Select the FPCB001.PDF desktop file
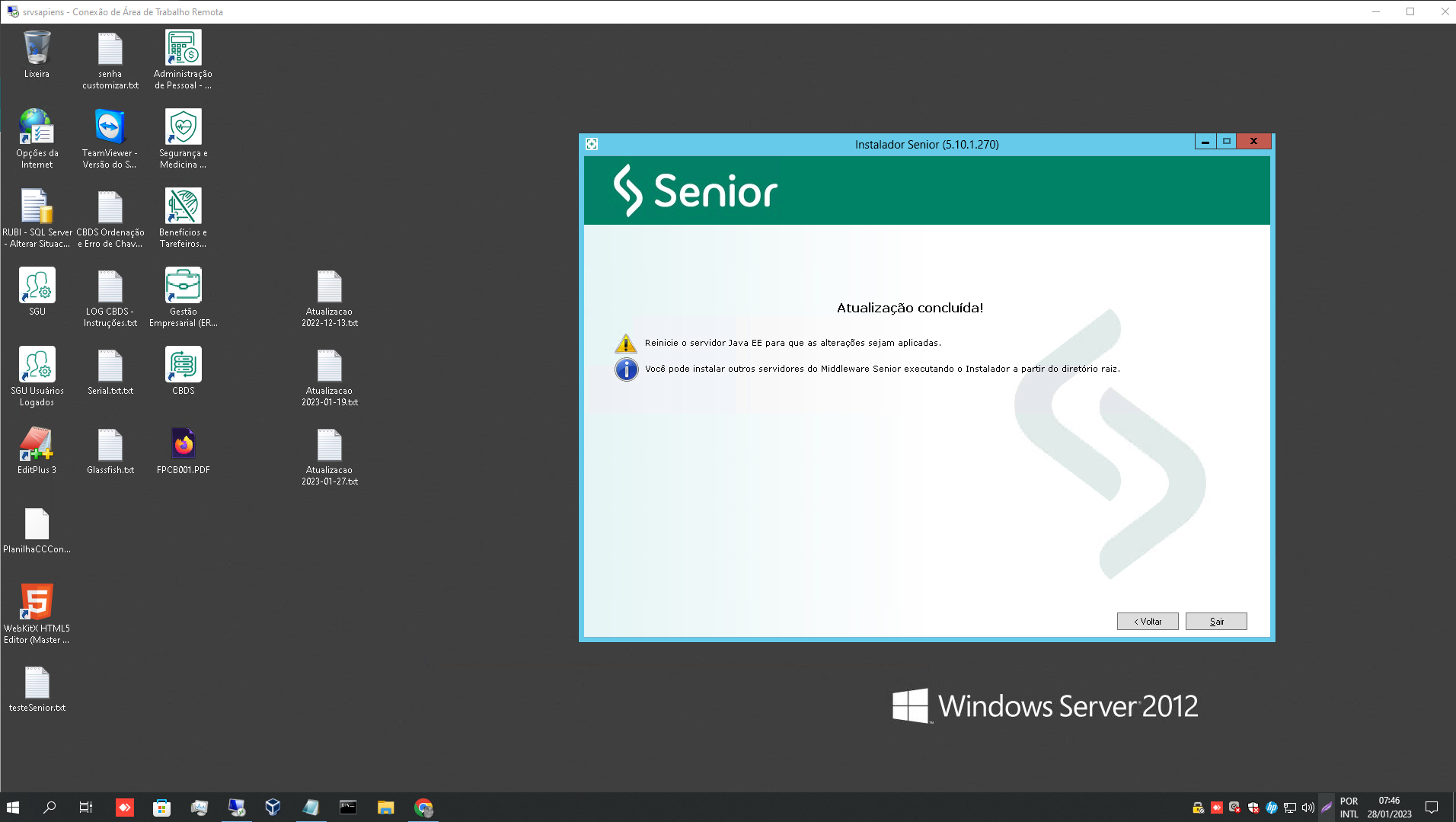 tap(183, 451)
